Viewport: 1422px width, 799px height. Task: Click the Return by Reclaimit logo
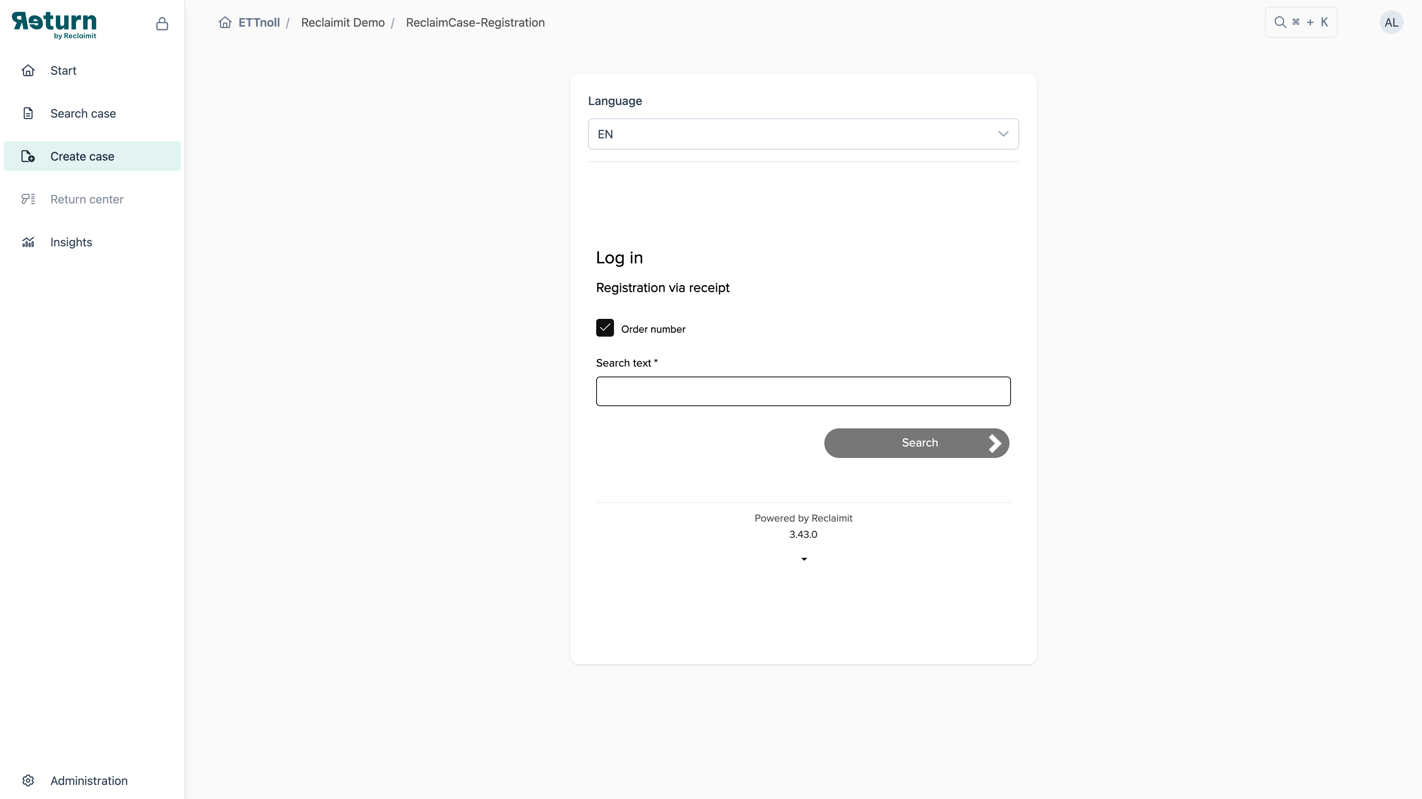click(x=54, y=25)
